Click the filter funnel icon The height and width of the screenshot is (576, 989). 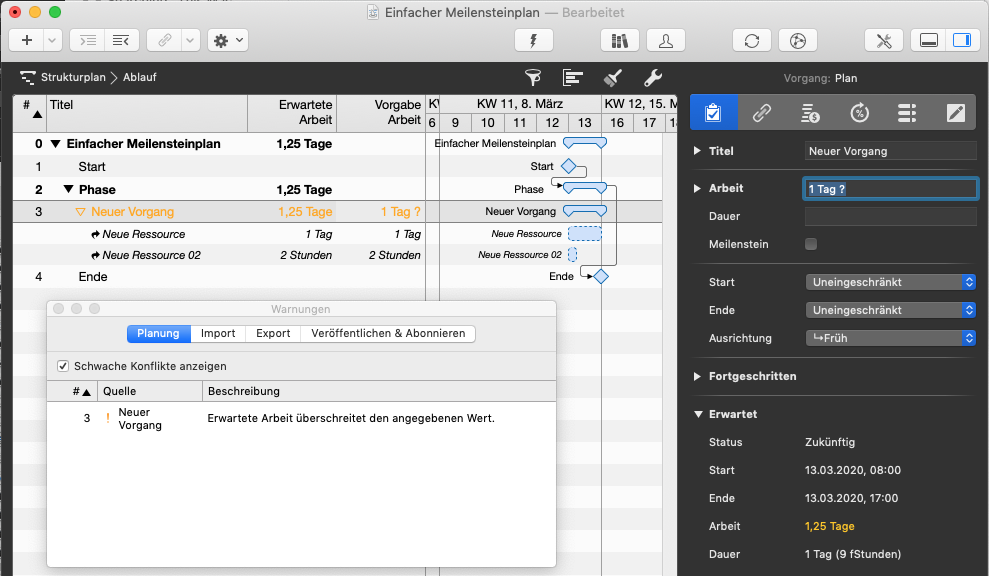pos(533,77)
